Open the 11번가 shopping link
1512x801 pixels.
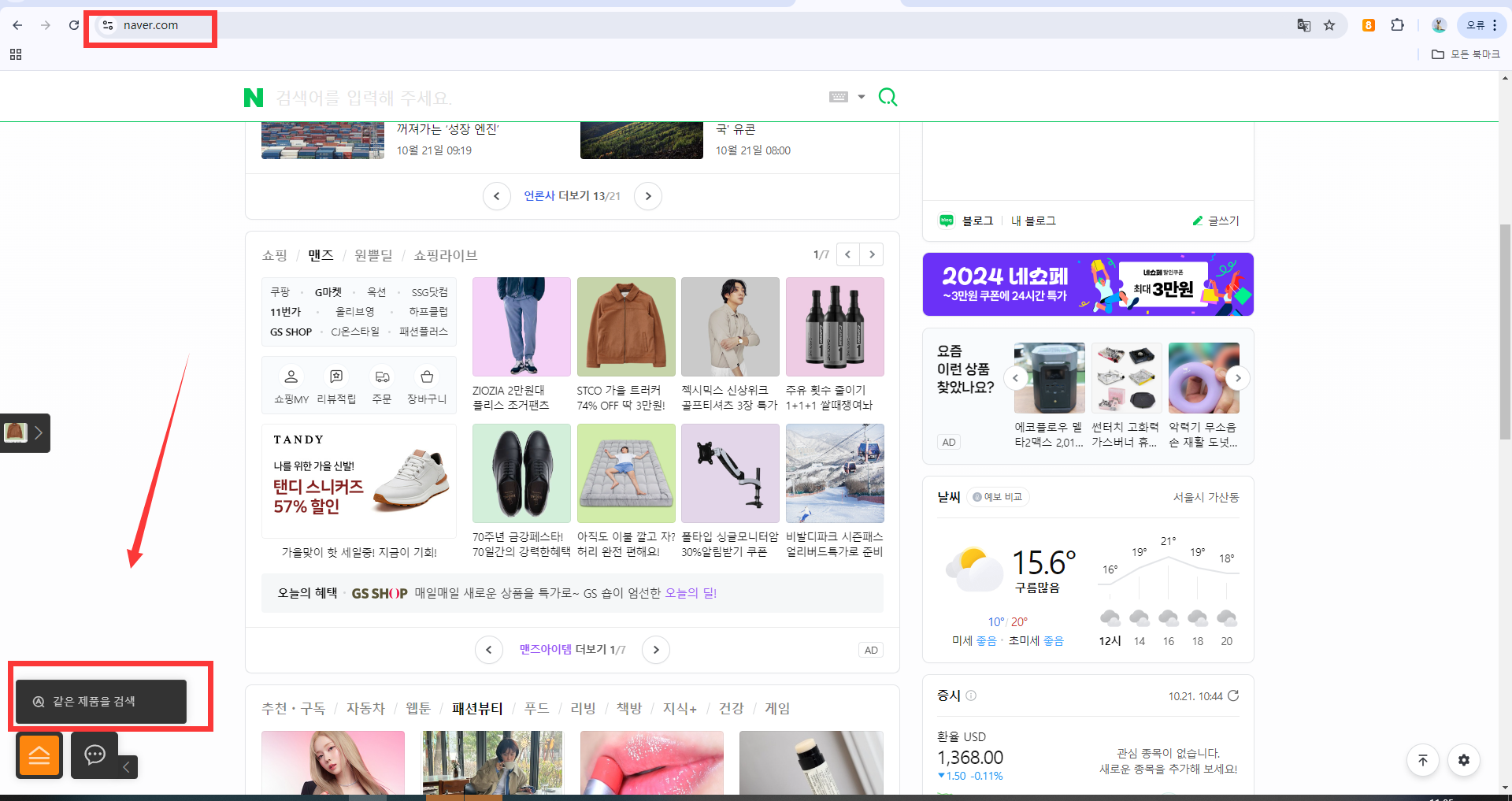click(x=285, y=312)
